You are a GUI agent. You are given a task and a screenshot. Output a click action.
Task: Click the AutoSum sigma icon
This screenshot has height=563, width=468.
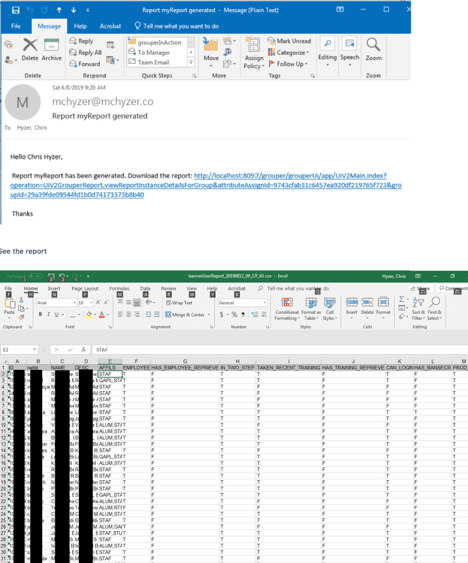tap(402, 299)
